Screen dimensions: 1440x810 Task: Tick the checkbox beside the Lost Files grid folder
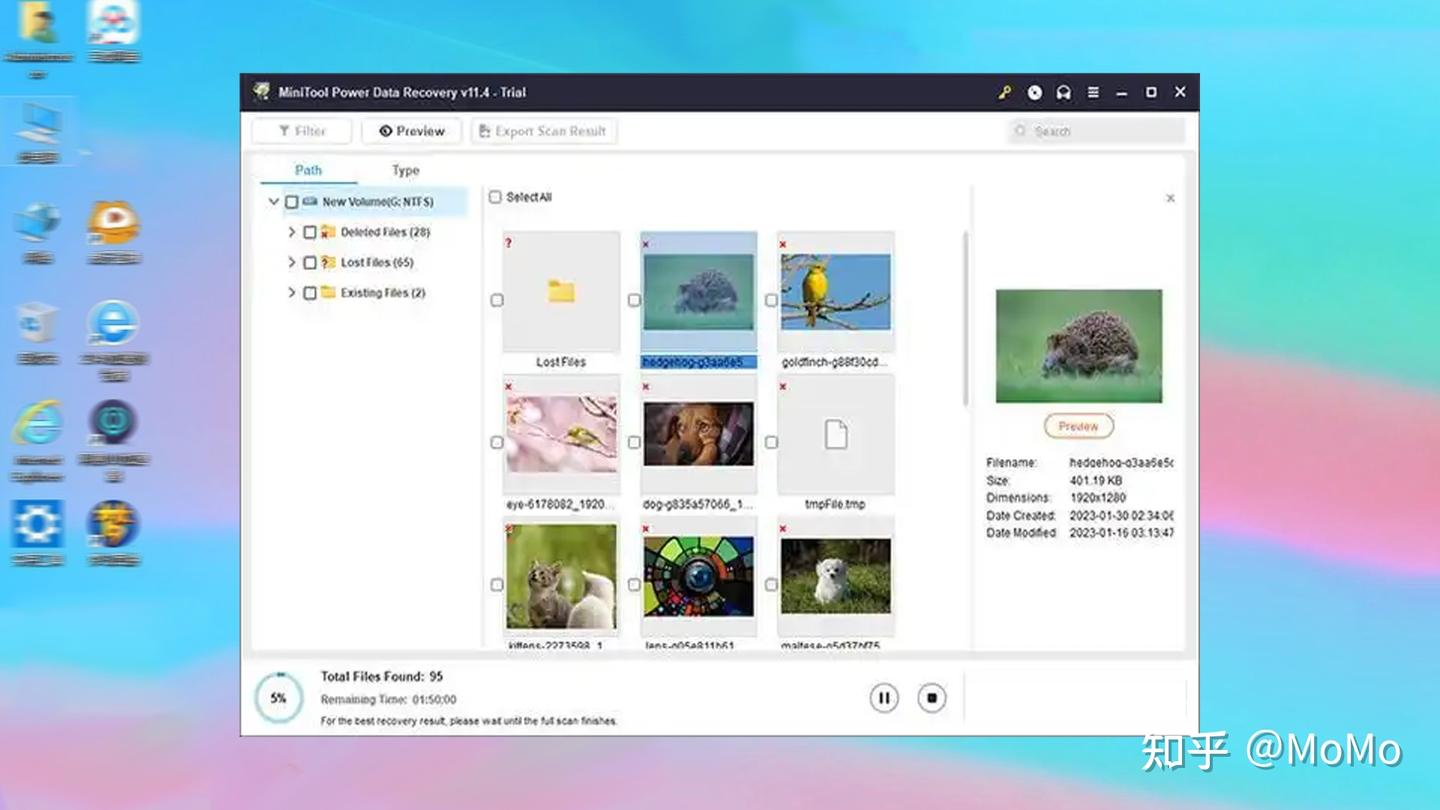(x=497, y=300)
